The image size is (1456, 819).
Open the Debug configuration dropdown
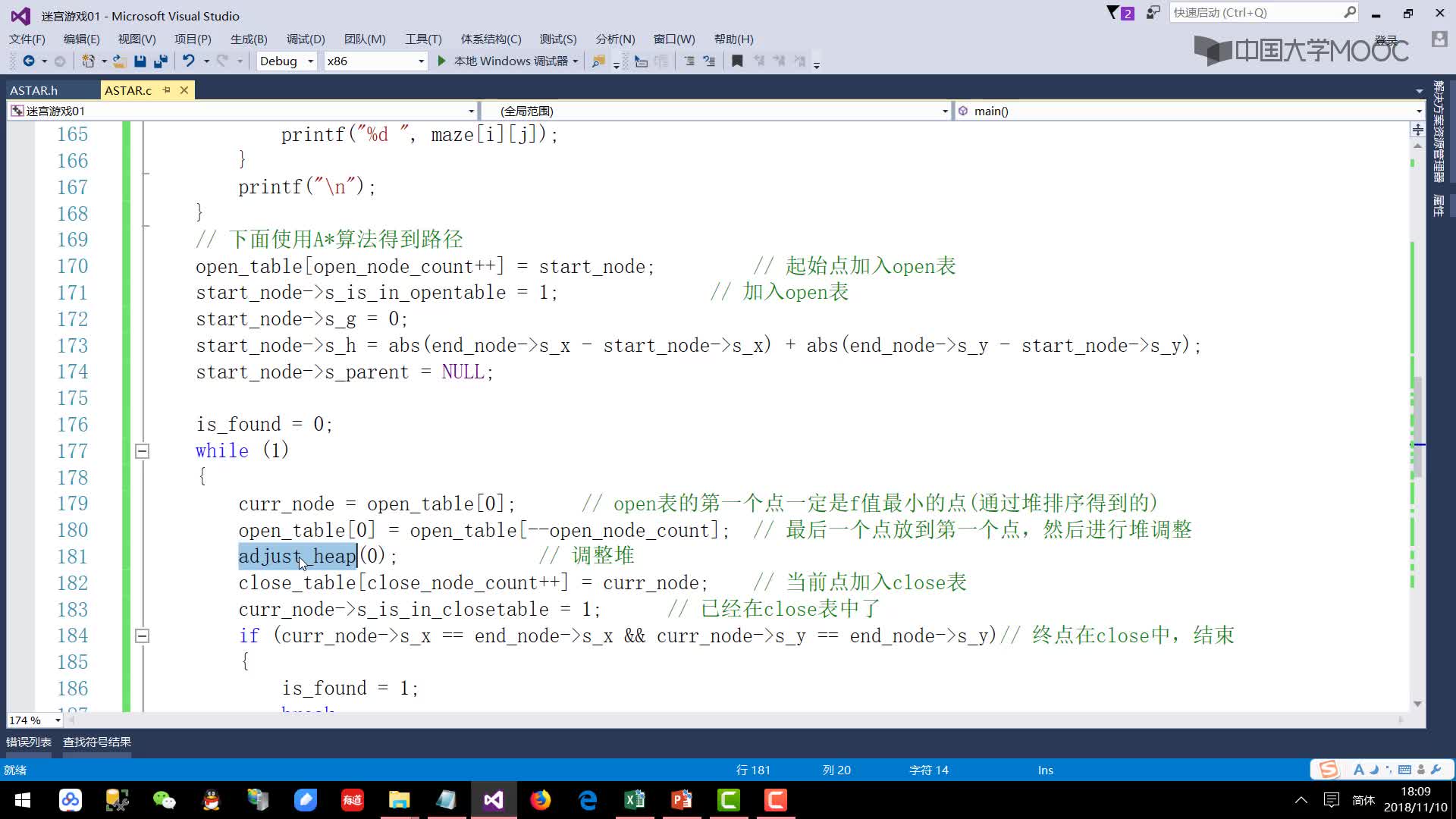pyautogui.click(x=287, y=61)
